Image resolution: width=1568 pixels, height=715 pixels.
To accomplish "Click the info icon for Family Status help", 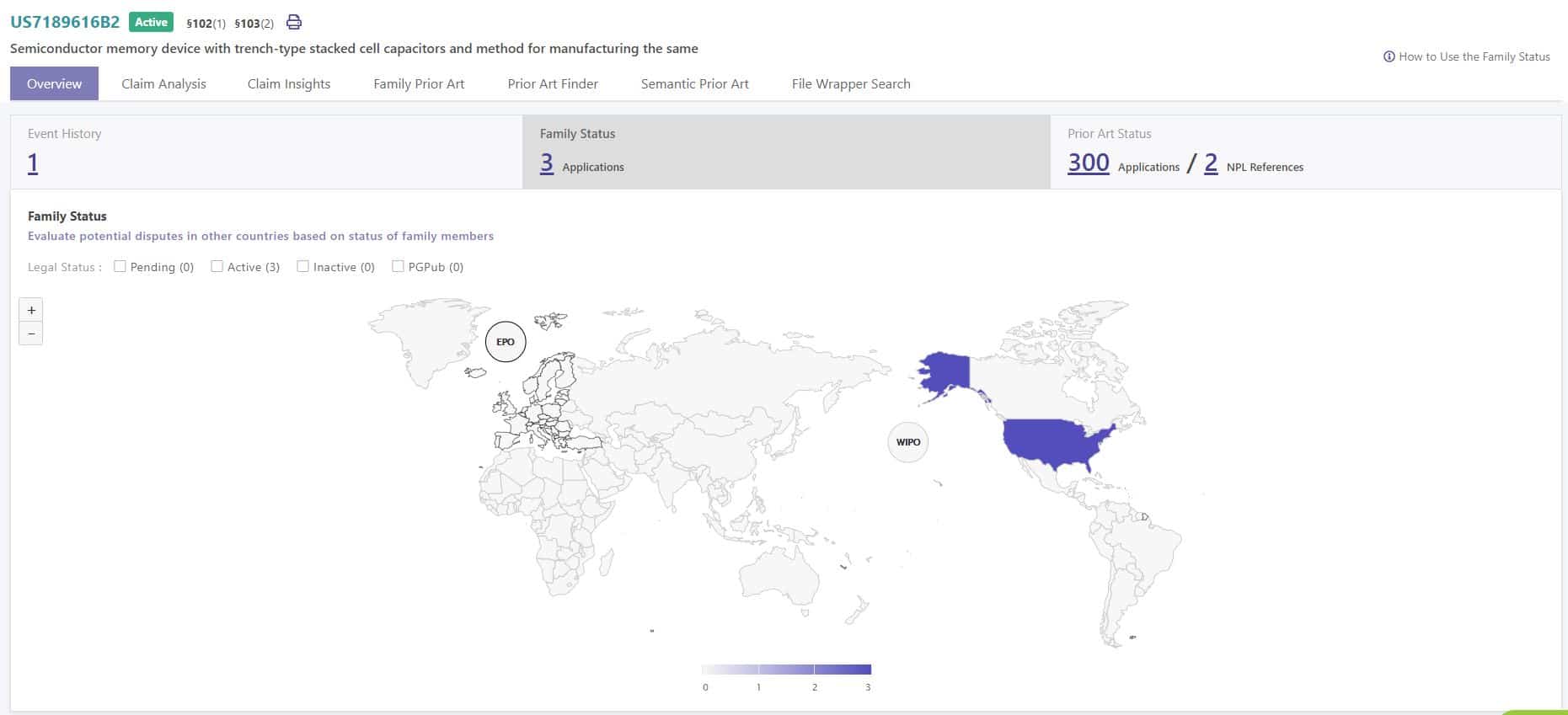I will click(x=1389, y=56).
